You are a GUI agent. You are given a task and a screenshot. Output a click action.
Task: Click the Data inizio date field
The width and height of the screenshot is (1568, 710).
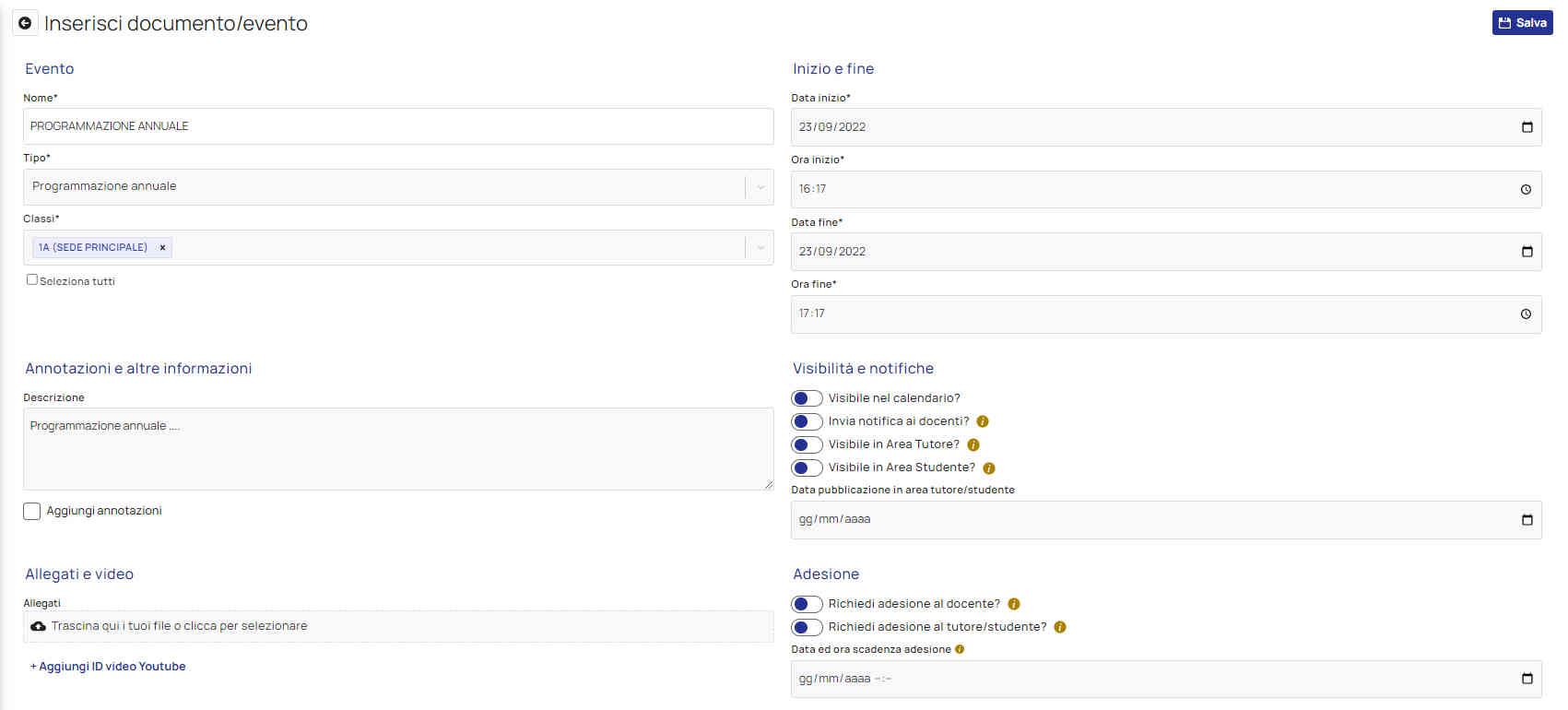pyautogui.click(x=1166, y=127)
